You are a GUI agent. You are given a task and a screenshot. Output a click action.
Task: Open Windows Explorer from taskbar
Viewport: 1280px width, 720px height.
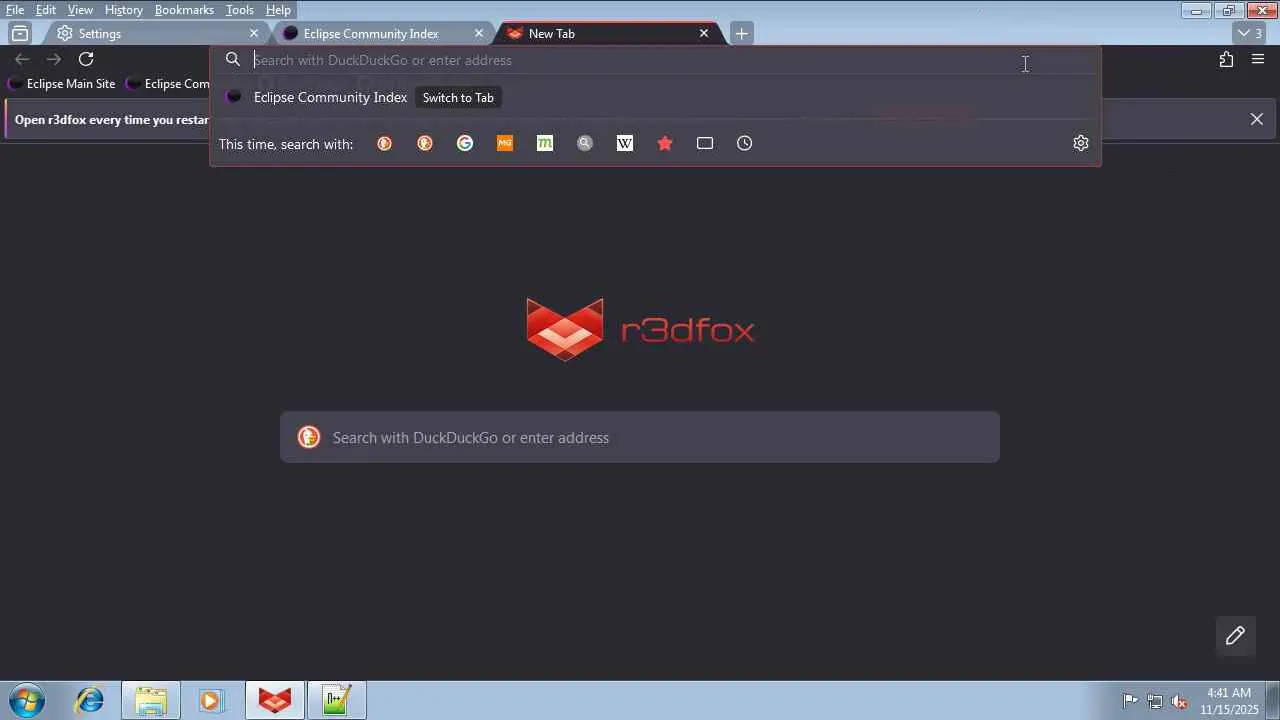[x=151, y=700]
